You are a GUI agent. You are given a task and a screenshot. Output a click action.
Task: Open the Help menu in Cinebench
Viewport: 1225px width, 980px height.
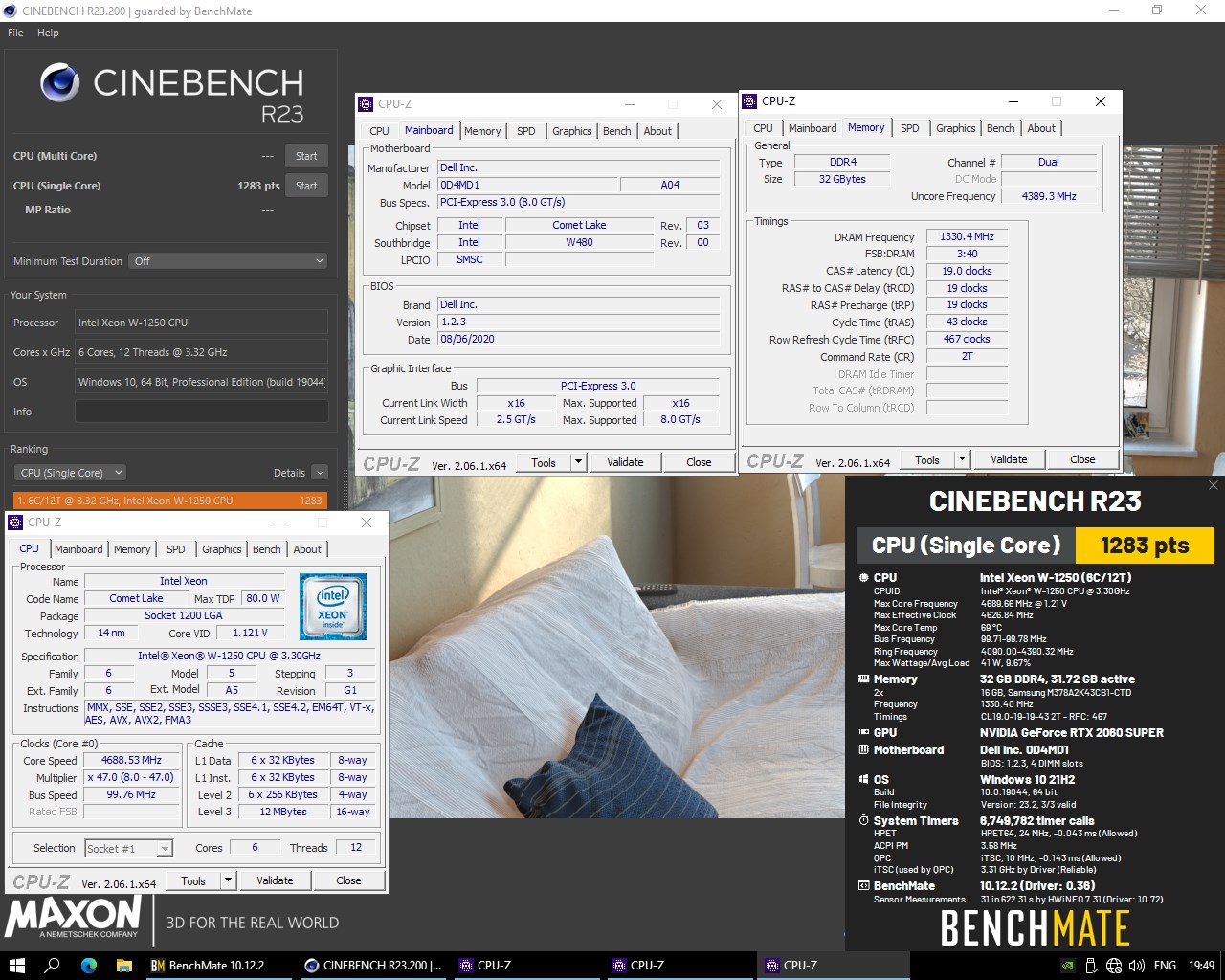coord(48,33)
